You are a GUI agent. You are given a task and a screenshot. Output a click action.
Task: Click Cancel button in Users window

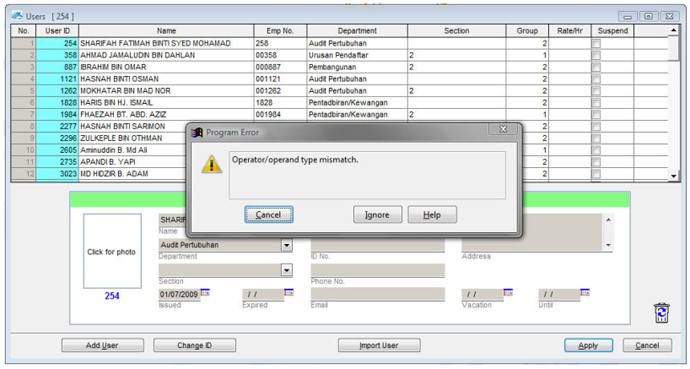click(647, 345)
